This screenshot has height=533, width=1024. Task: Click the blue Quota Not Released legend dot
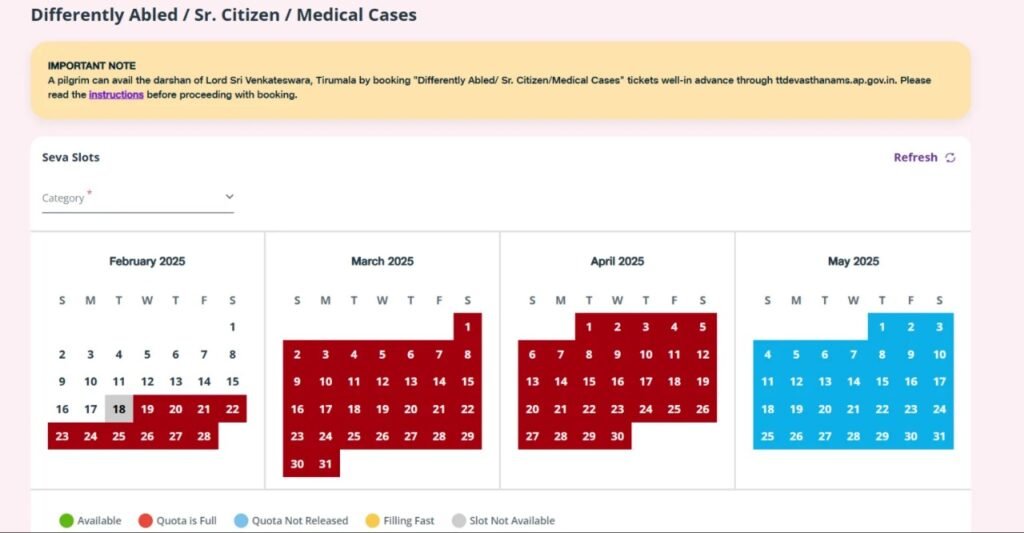(x=241, y=521)
